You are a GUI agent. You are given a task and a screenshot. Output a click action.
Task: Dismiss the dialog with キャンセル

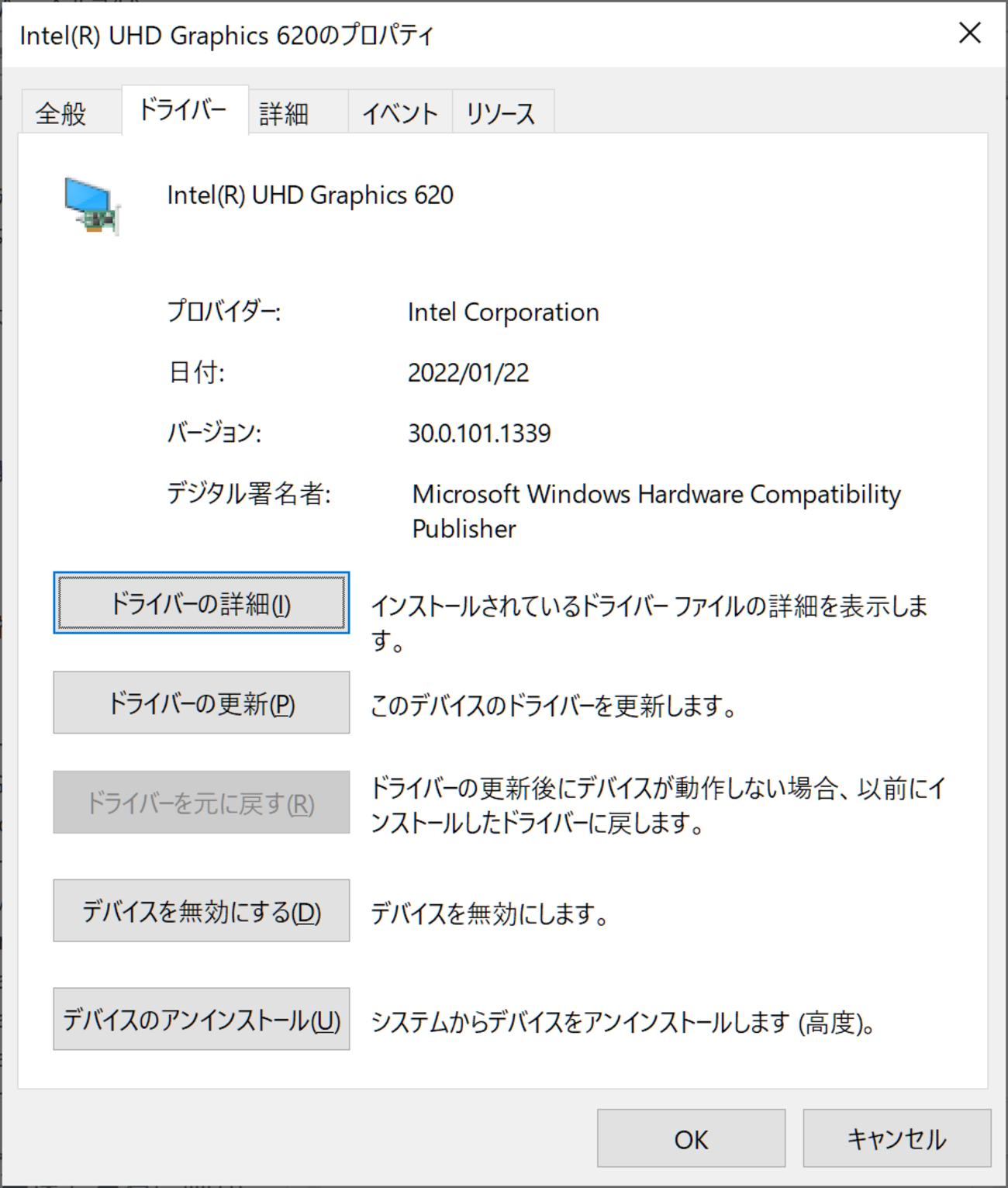click(x=897, y=1138)
